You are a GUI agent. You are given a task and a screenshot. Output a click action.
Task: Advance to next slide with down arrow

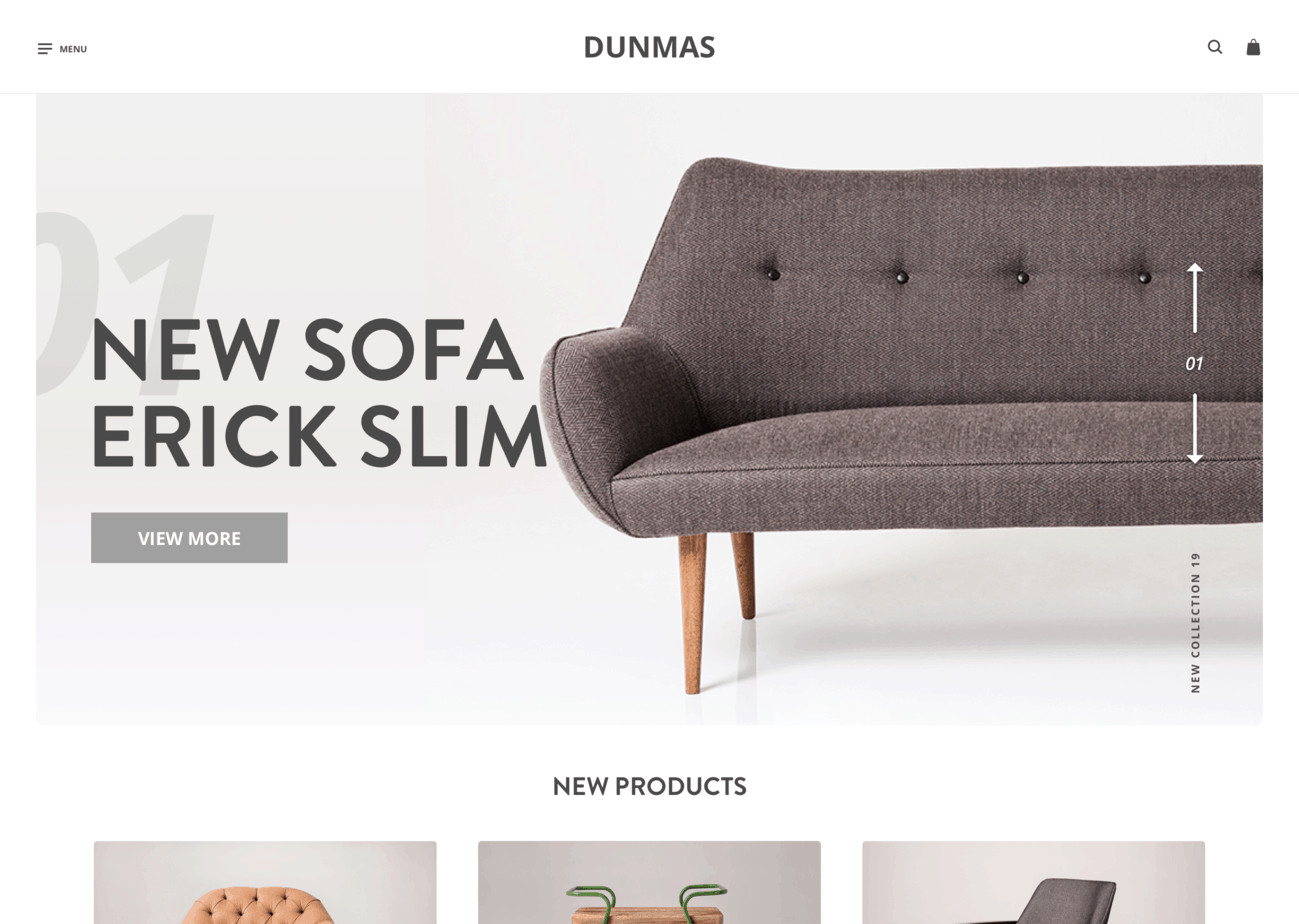1195,429
